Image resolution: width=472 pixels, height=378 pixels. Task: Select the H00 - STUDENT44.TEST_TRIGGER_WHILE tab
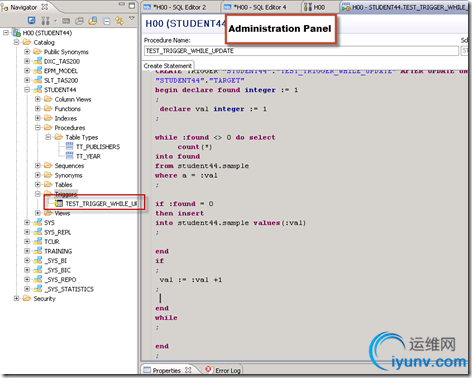pos(405,7)
